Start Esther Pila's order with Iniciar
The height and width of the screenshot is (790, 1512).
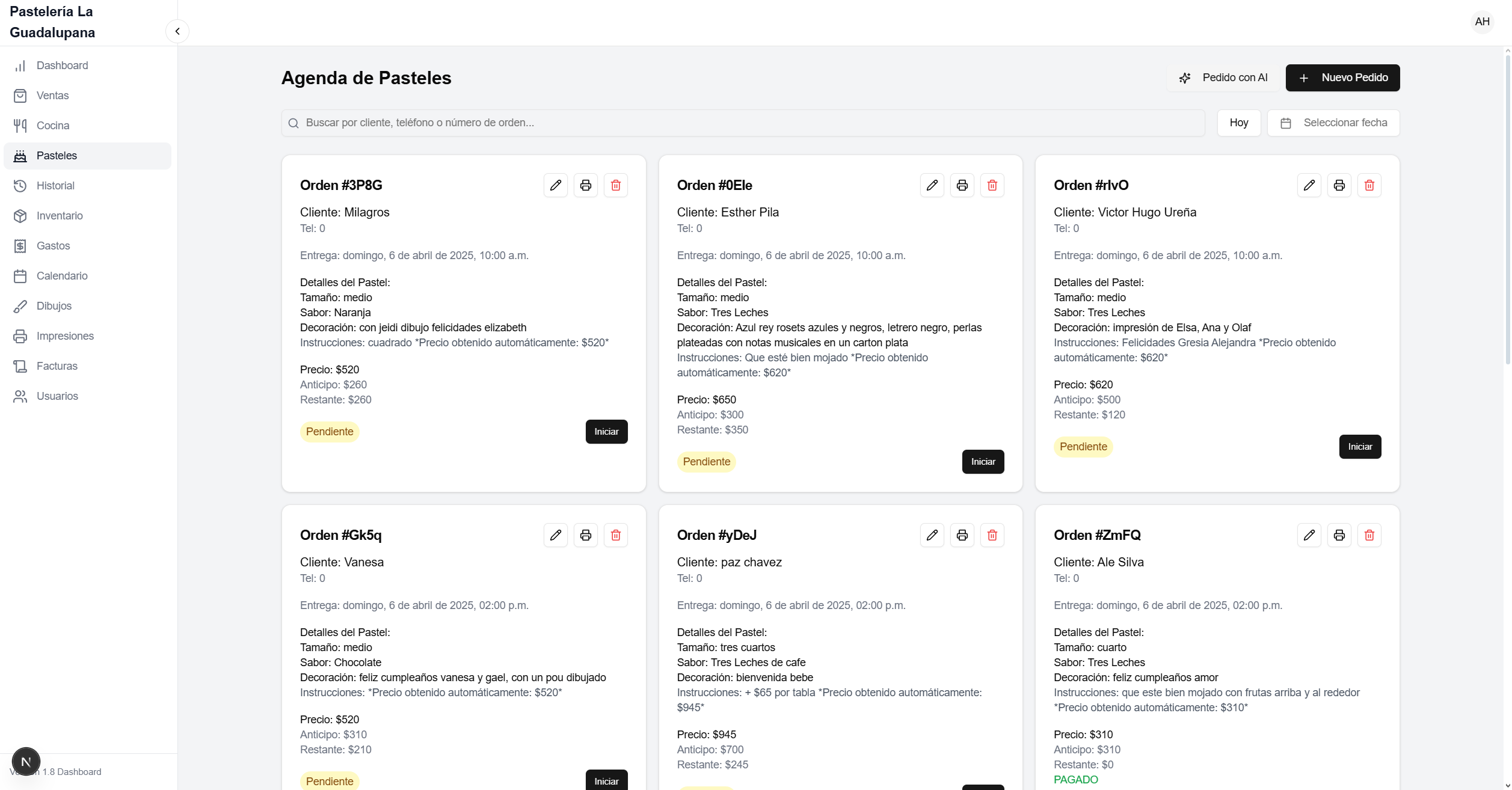pyautogui.click(x=983, y=462)
